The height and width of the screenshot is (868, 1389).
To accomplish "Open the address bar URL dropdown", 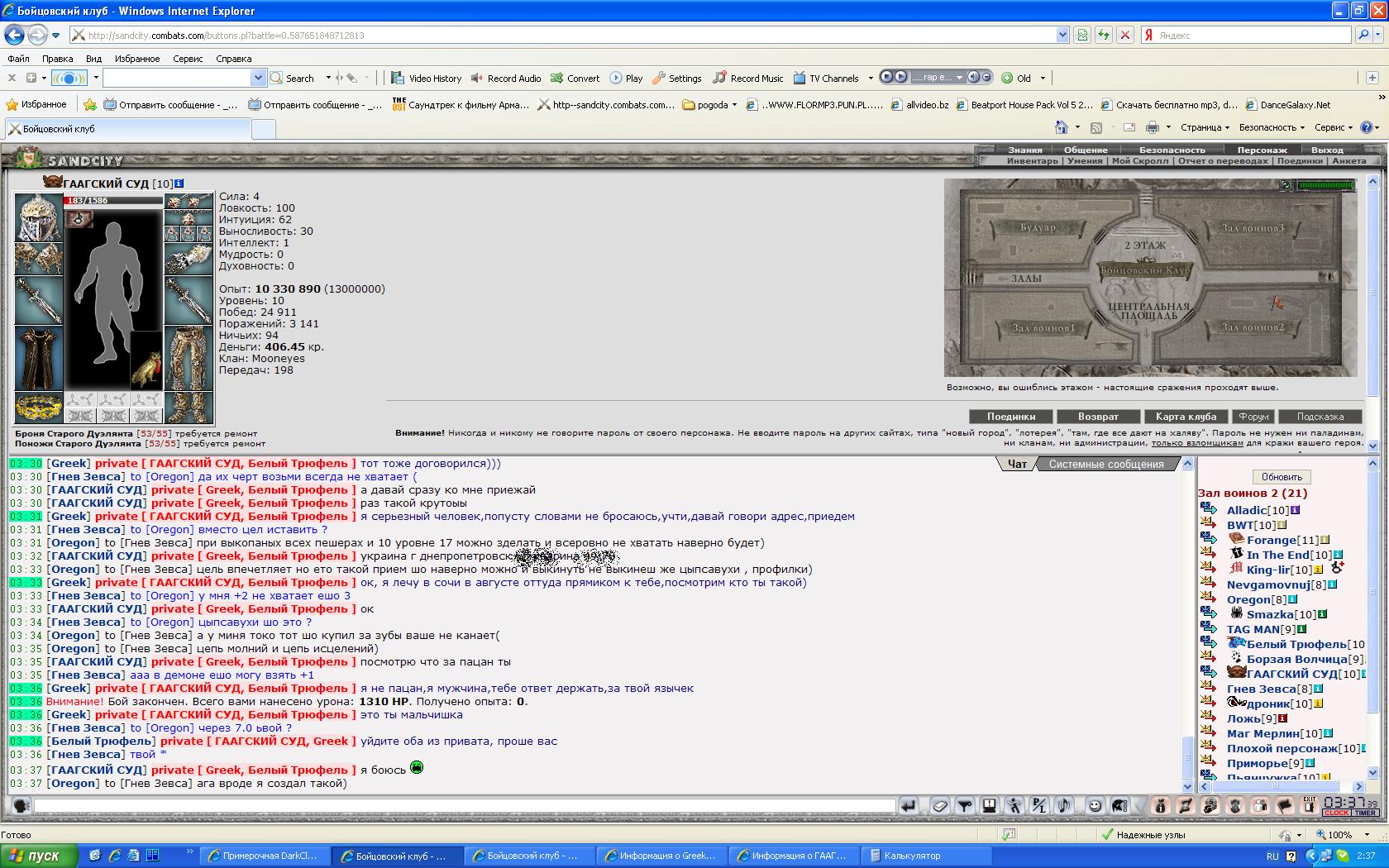I will pos(1062,35).
